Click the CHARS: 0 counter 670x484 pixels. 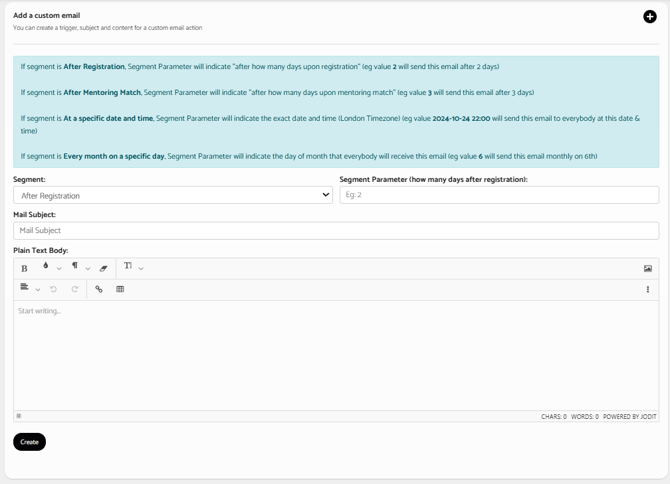point(553,417)
